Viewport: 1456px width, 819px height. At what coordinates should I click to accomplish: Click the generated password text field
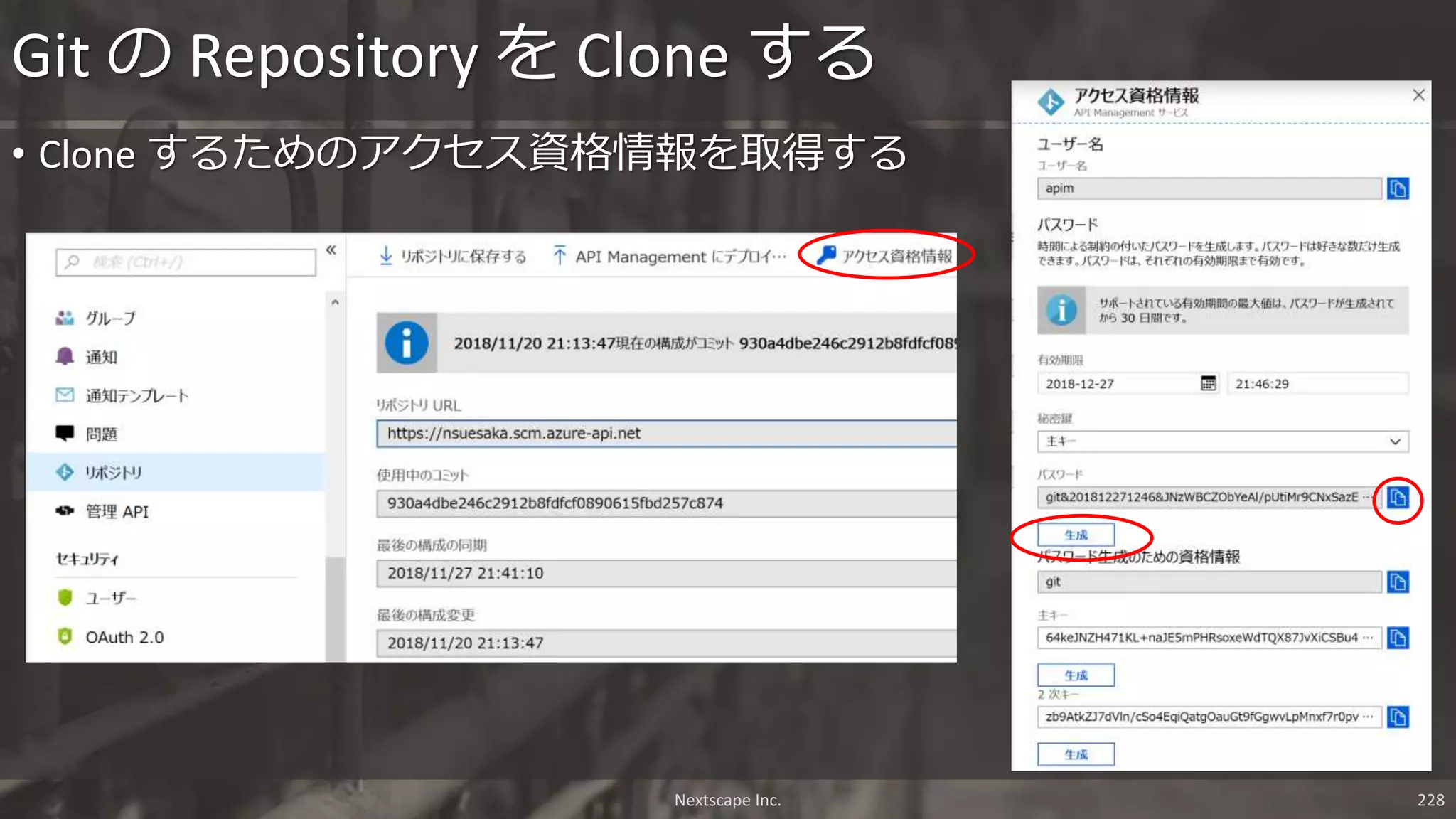point(1209,497)
